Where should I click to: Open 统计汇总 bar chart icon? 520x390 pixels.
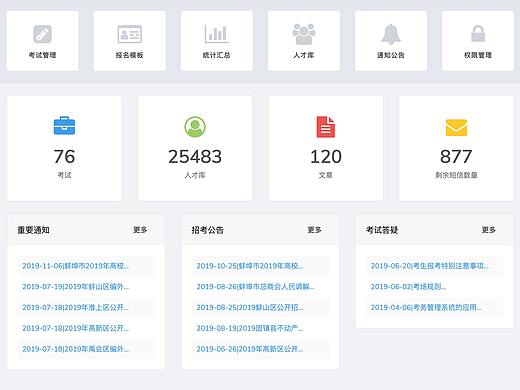(217, 34)
